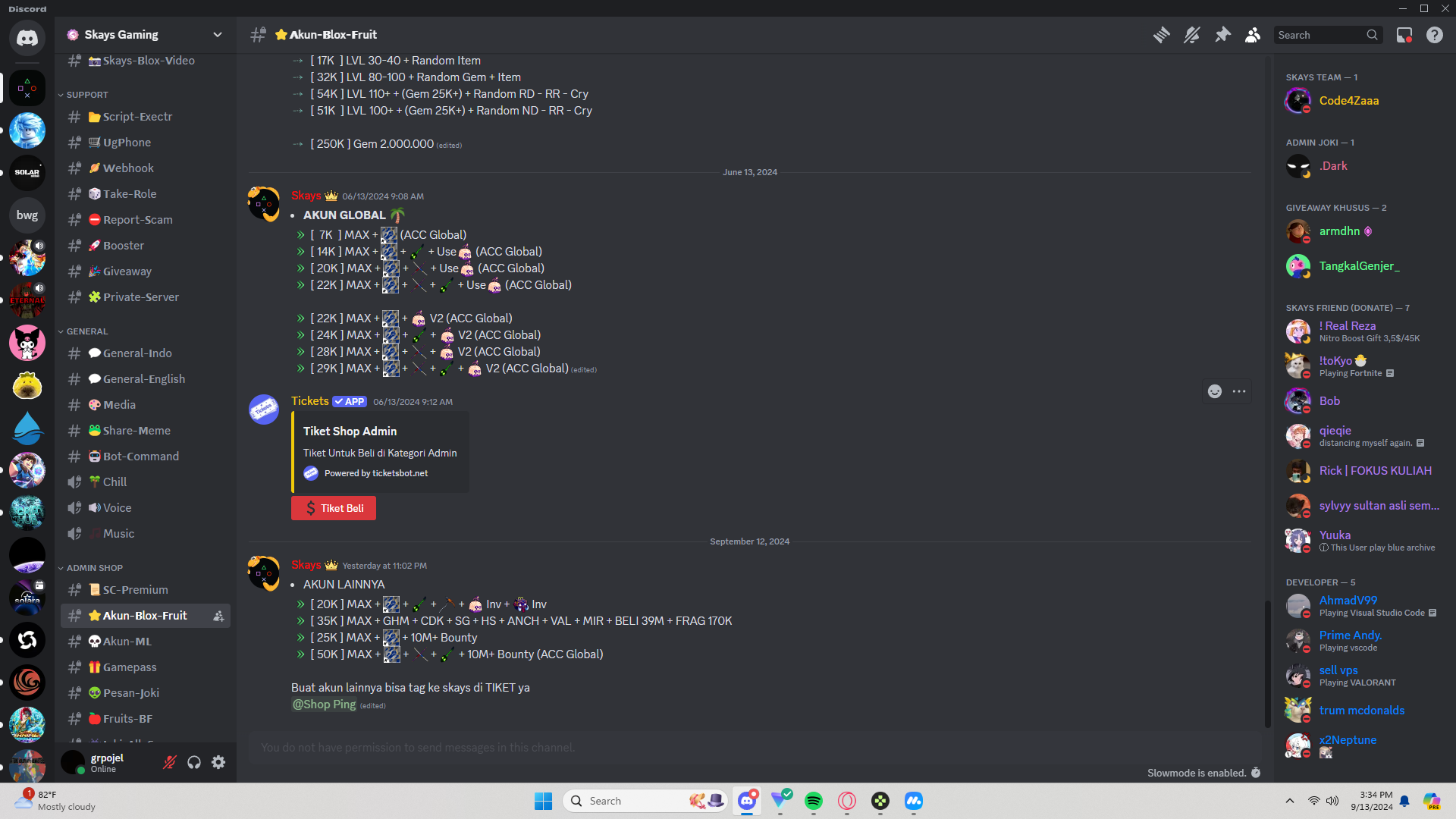Image resolution: width=1456 pixels, height=819 pixels.
Task: Open the Akun-ML channel
Action: [x=146, y=642]
